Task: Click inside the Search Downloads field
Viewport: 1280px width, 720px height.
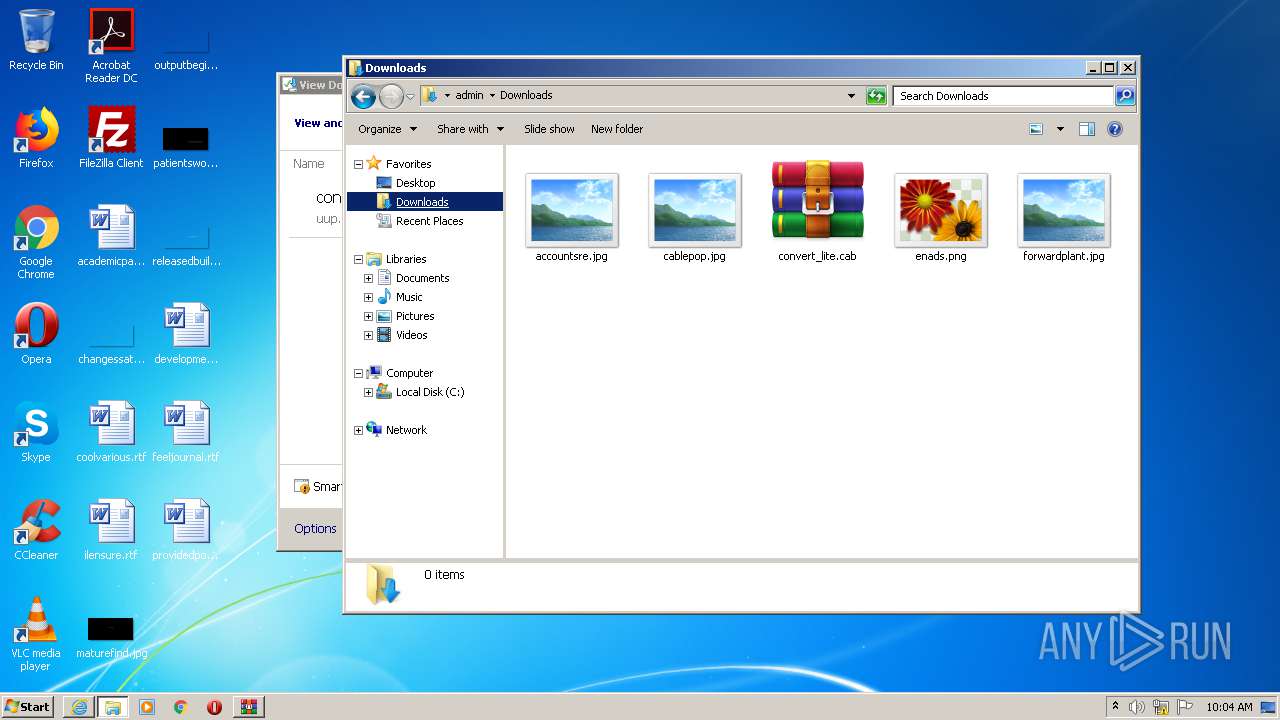Action: pyautogui.click(x=1003, y=96)
